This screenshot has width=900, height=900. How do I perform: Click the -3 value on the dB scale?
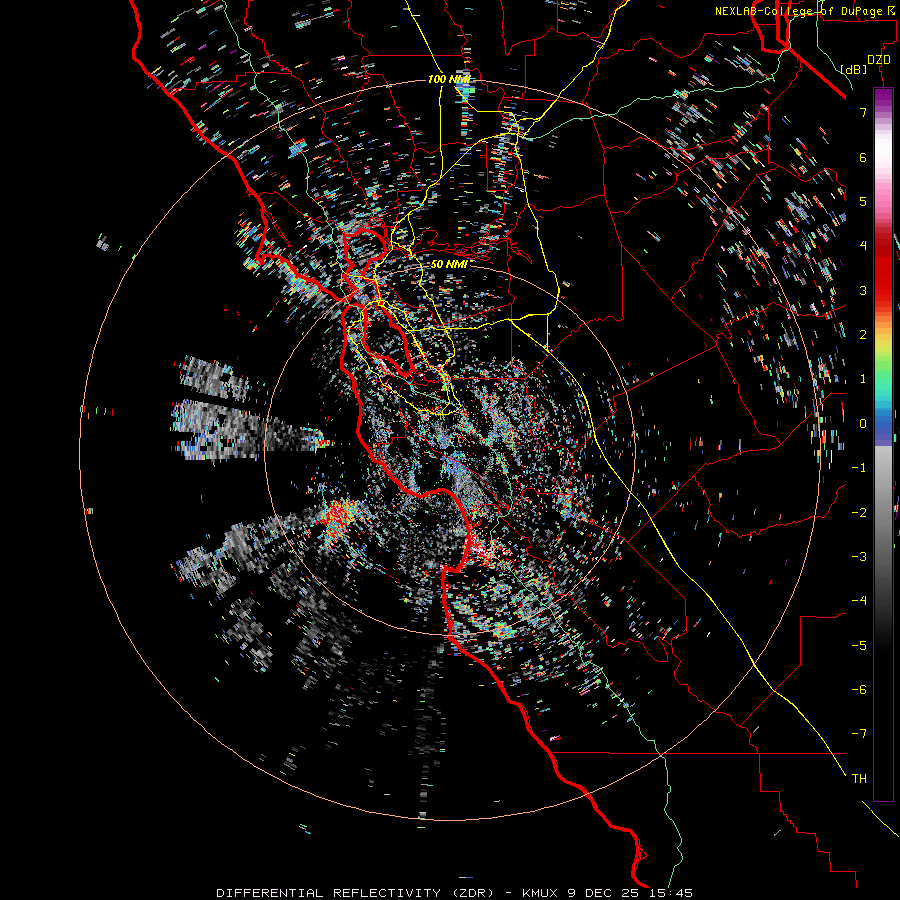click(859, 556)
